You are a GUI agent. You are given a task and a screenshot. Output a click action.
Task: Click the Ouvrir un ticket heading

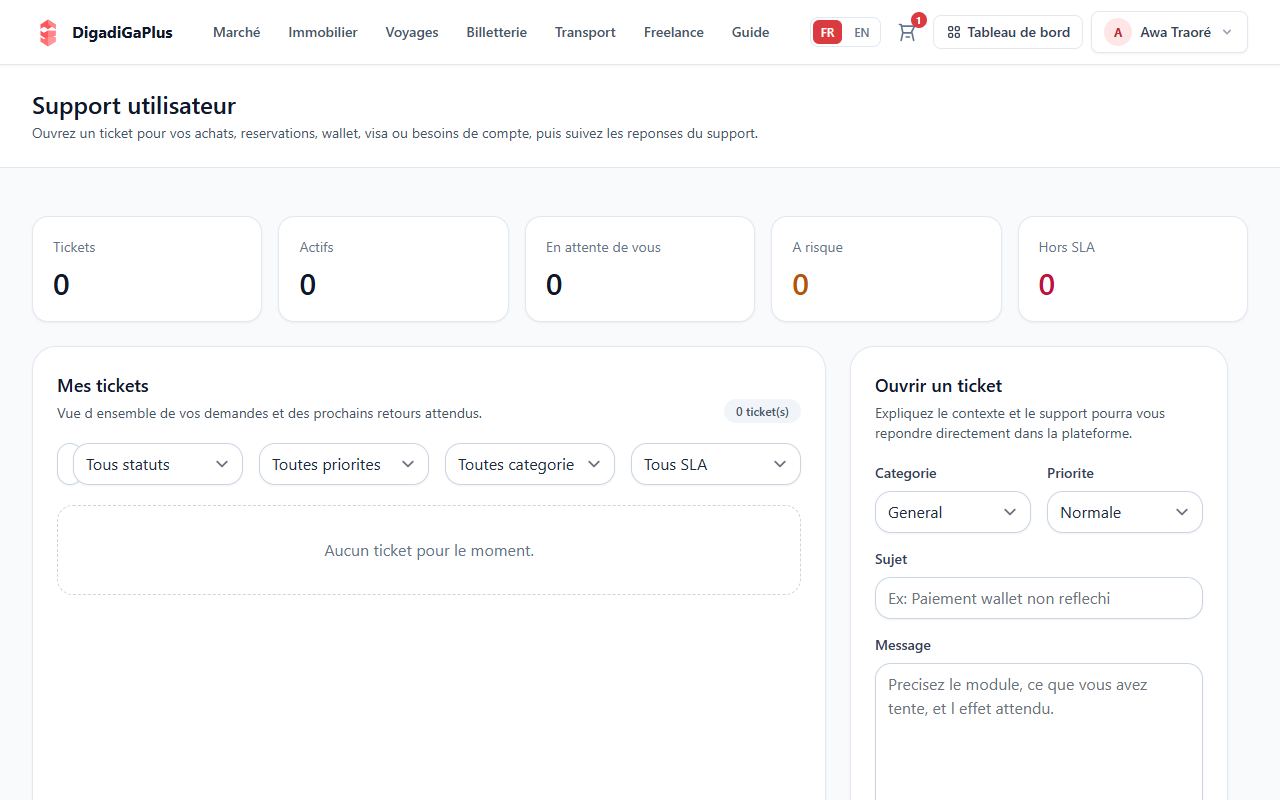(x=938, y=385)
